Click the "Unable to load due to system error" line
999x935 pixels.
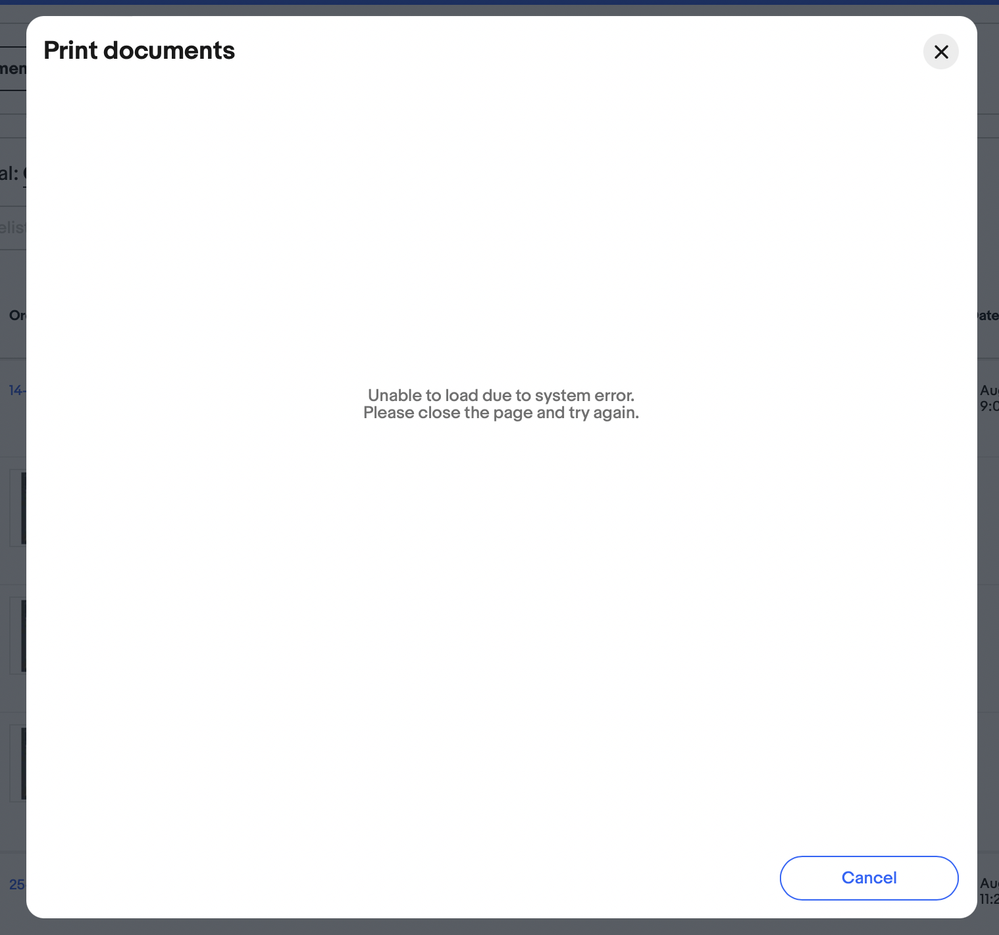pos(500,395)
